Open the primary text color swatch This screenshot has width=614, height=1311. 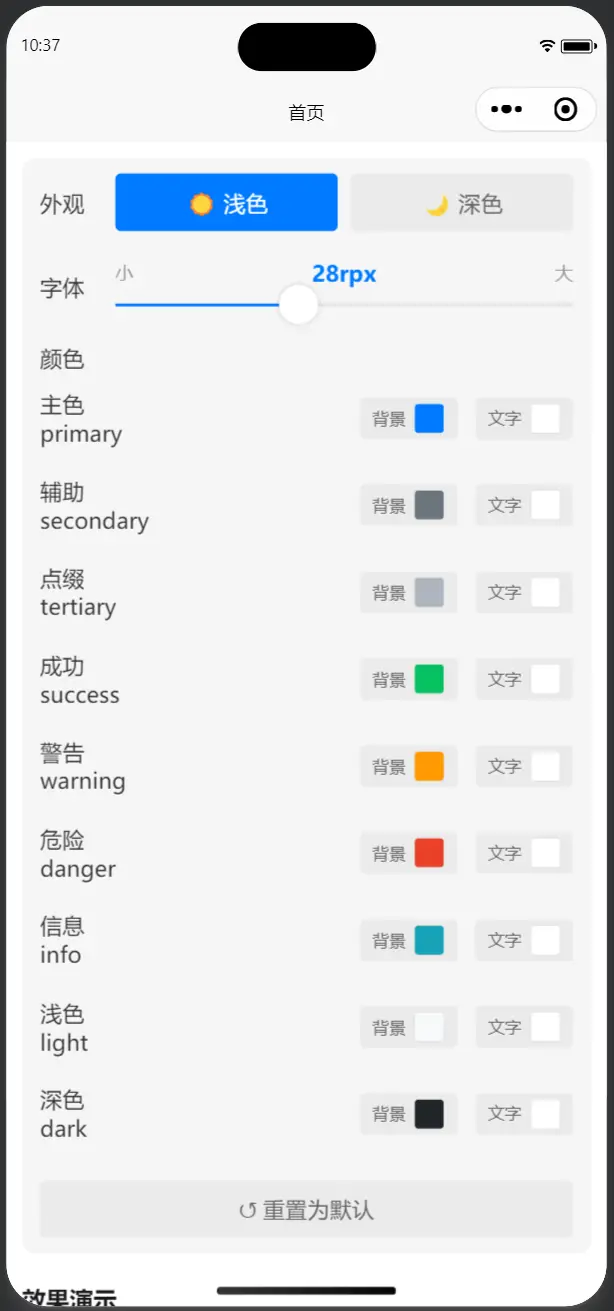point(545,419)
